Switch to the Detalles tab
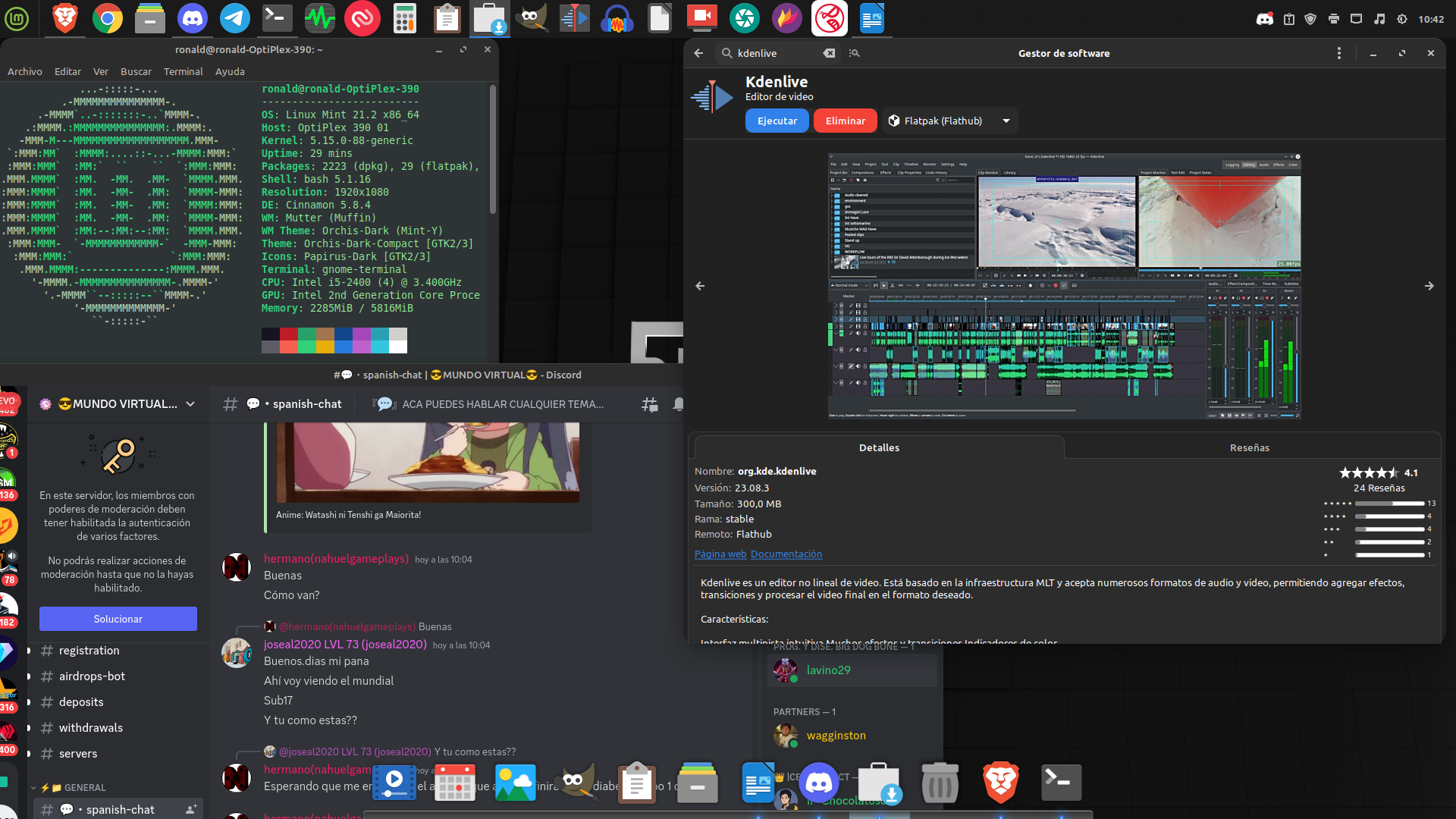 pos(879,447)
